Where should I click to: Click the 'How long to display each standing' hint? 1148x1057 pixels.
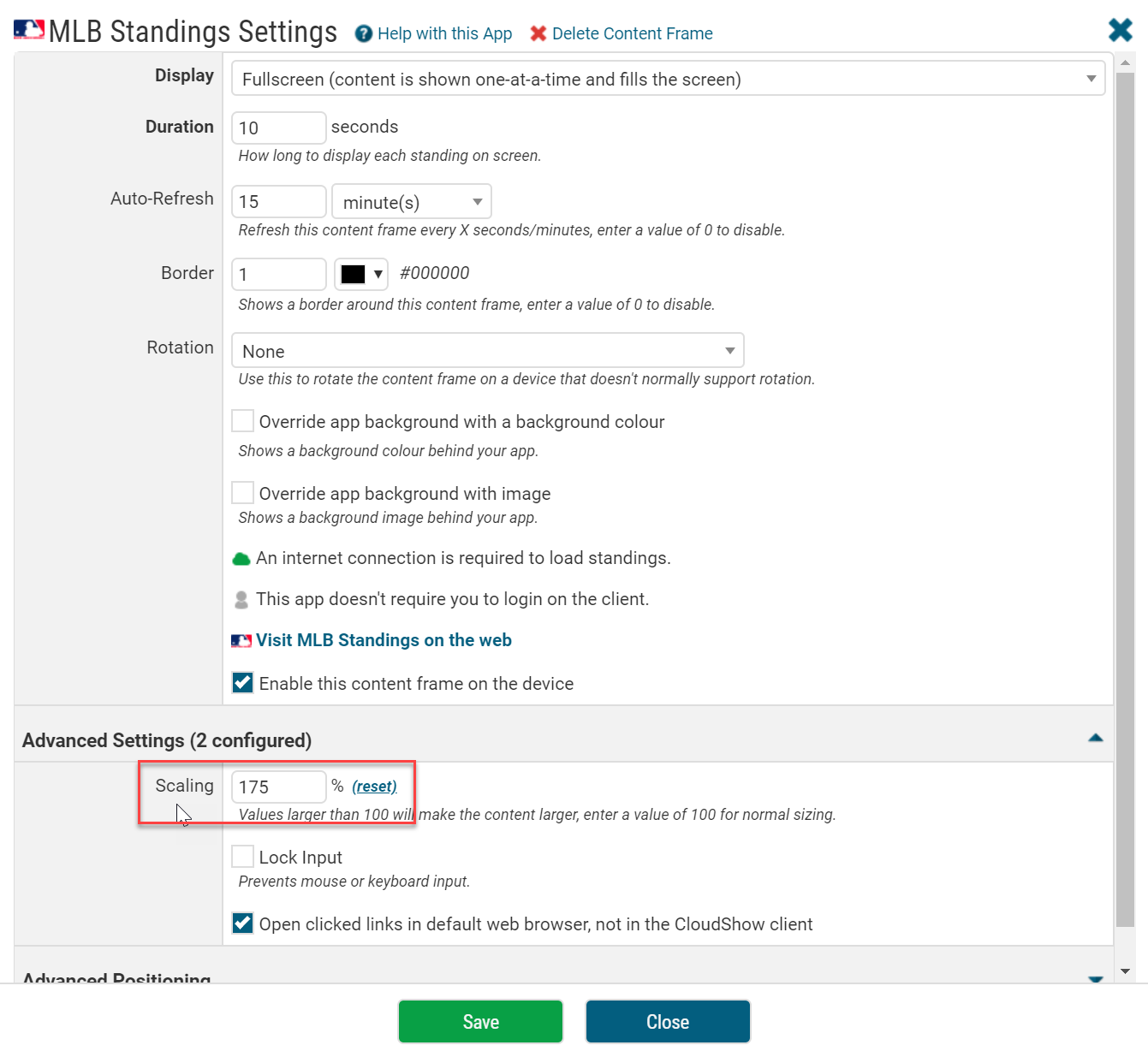click(390, 156)
